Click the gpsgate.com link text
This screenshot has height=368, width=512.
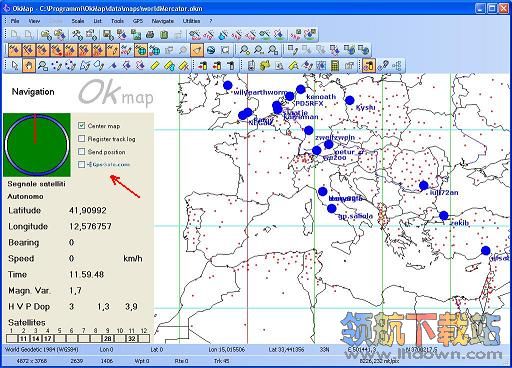[109, 164]
